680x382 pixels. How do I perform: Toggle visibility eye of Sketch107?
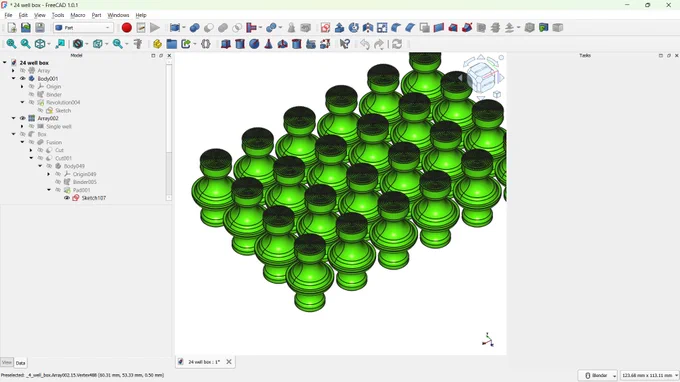point(67,198)
